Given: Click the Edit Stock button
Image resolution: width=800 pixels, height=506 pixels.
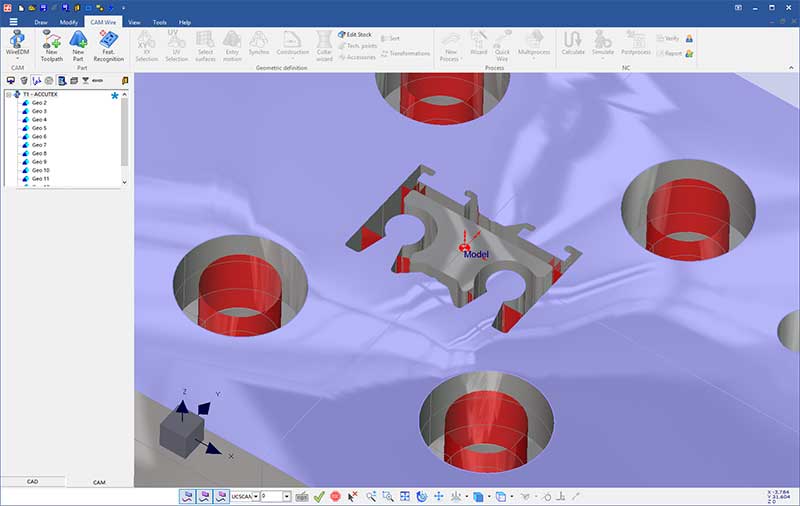Looking at the screenshot, I should pos(357,34).
